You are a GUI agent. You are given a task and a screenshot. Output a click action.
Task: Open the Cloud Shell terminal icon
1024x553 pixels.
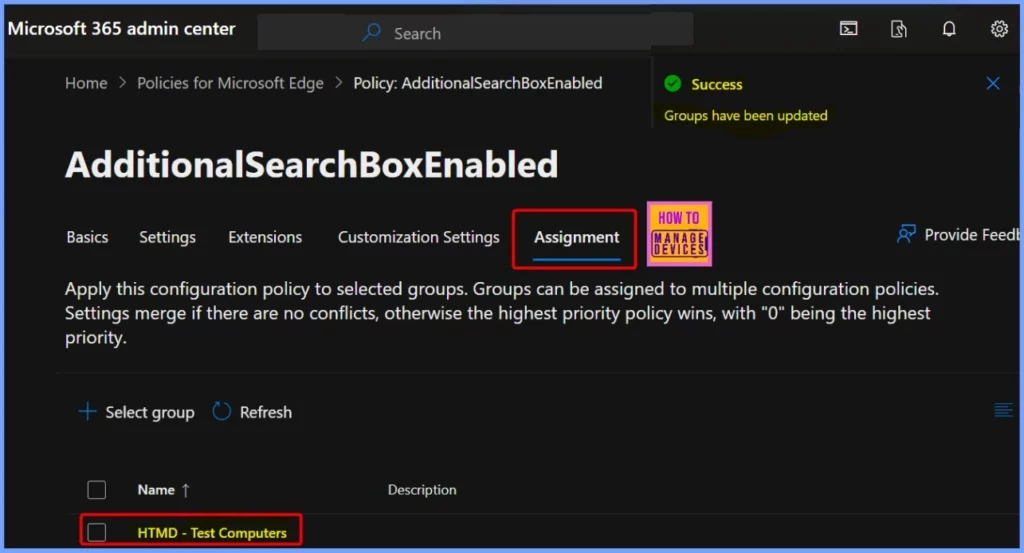(x=848, y=29)
